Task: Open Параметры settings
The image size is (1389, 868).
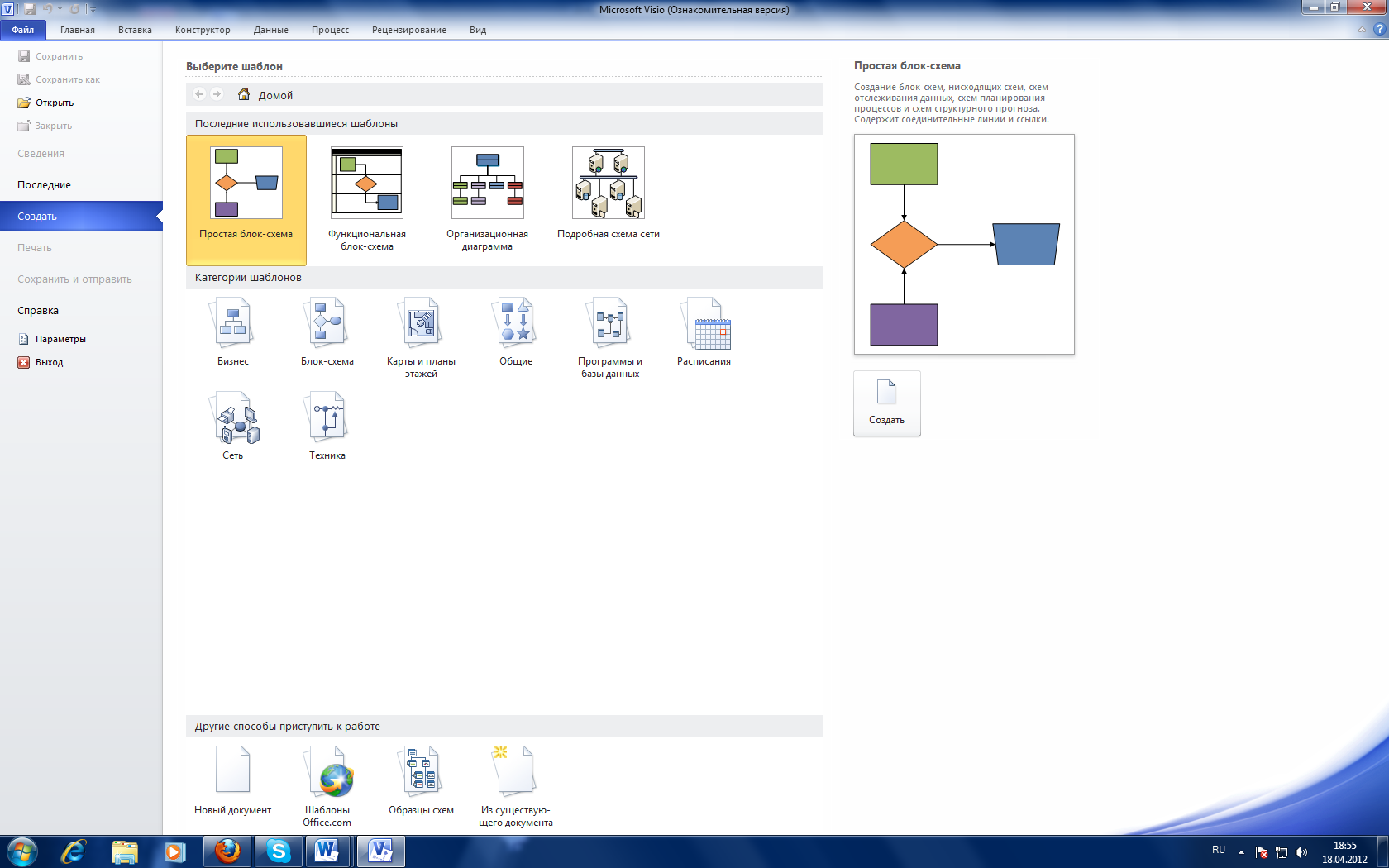Action: [52, 339]
